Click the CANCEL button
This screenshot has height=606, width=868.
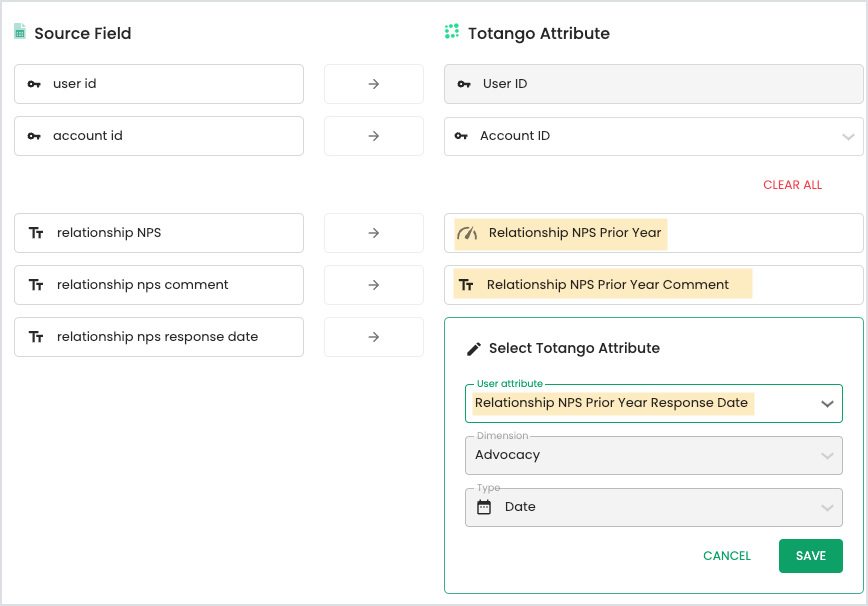(727, 556)
